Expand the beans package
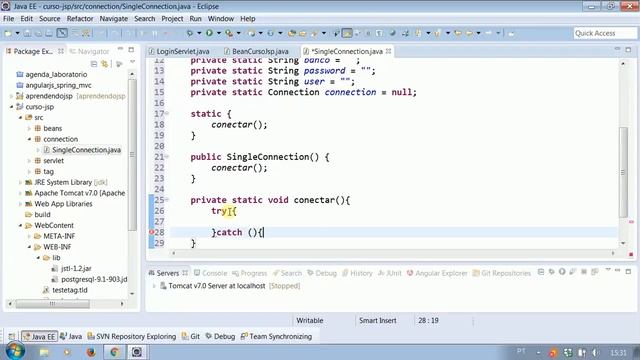 29,129
